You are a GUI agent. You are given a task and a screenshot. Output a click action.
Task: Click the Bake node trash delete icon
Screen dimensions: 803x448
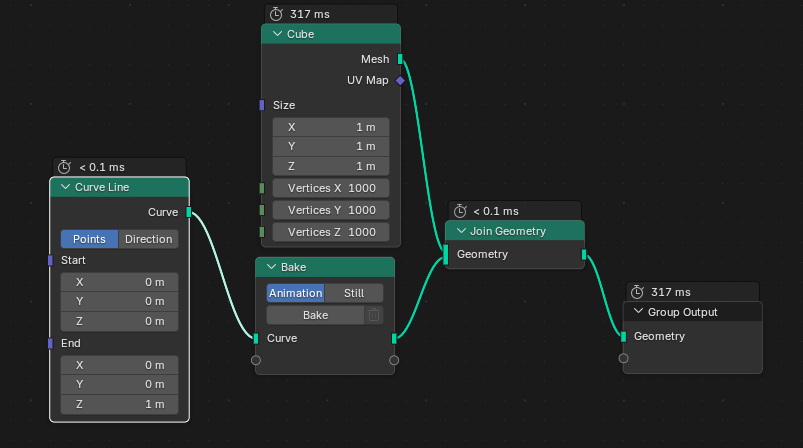pyautogui.click(x=374, y=315)
